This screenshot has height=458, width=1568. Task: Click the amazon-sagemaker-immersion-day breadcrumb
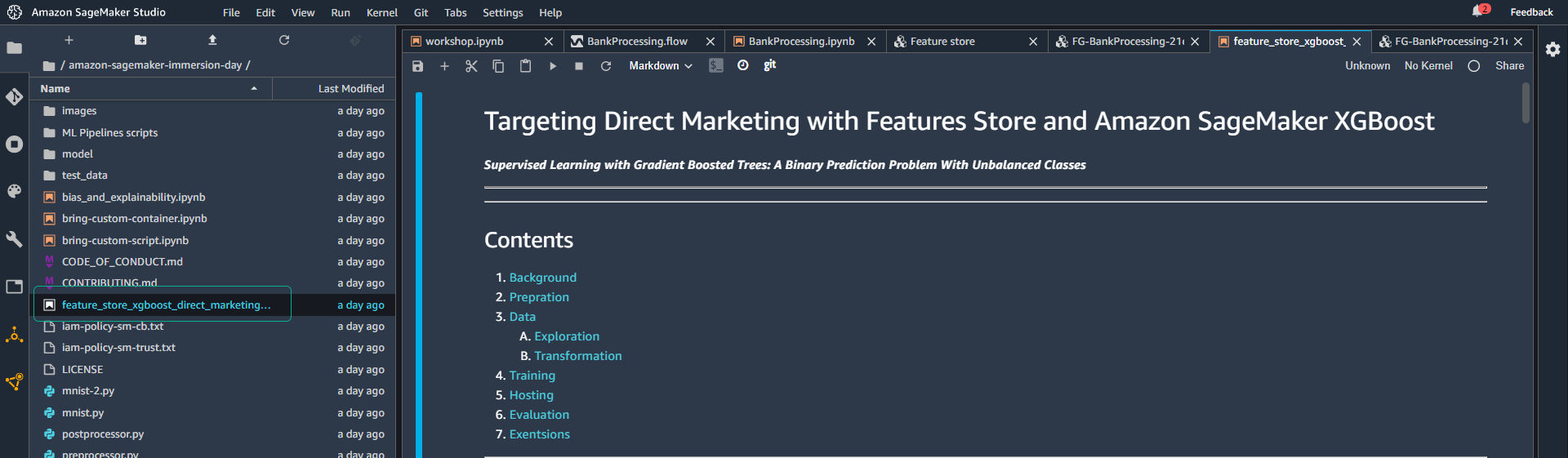155,65
